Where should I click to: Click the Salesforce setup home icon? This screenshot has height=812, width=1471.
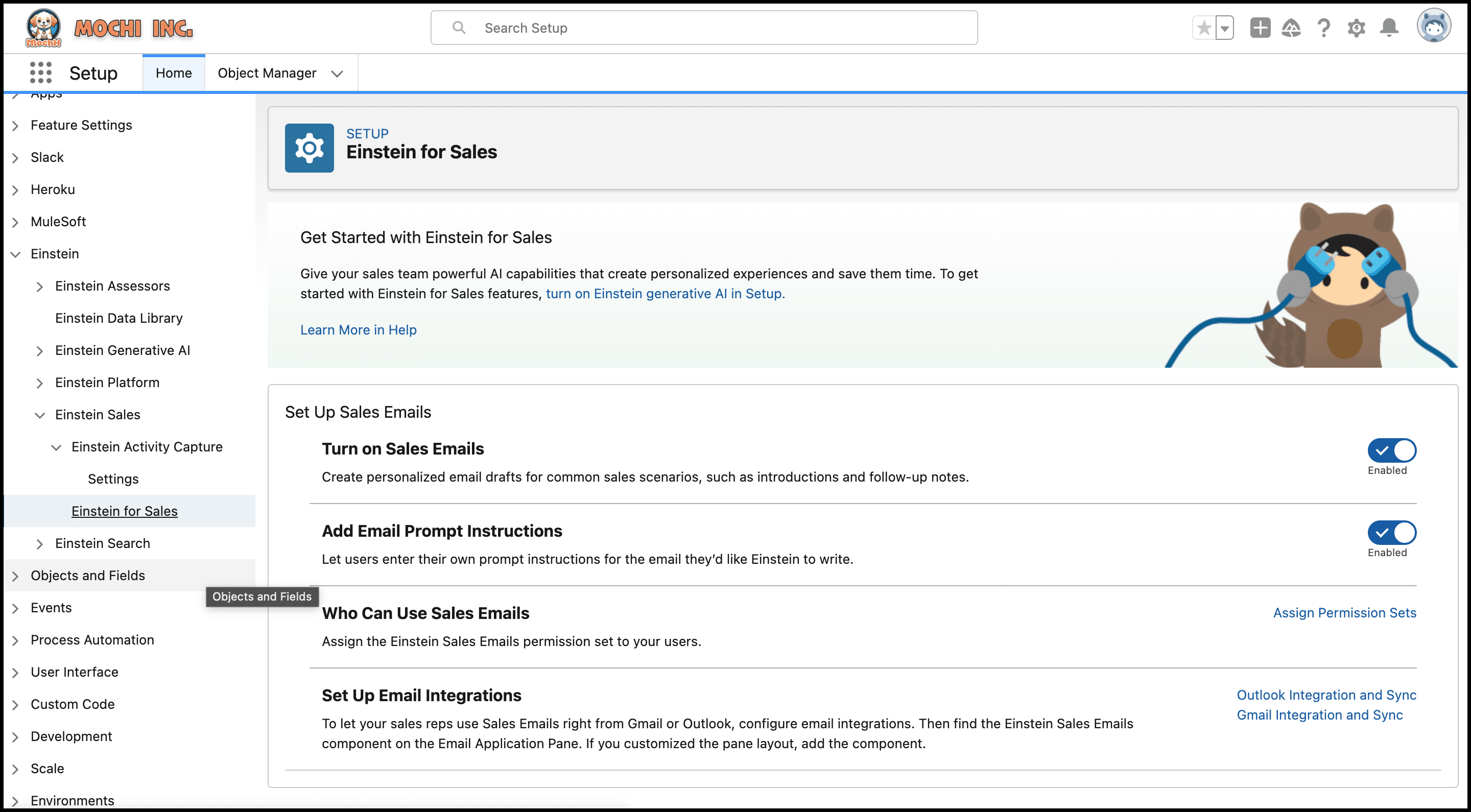tap(173, 72)
